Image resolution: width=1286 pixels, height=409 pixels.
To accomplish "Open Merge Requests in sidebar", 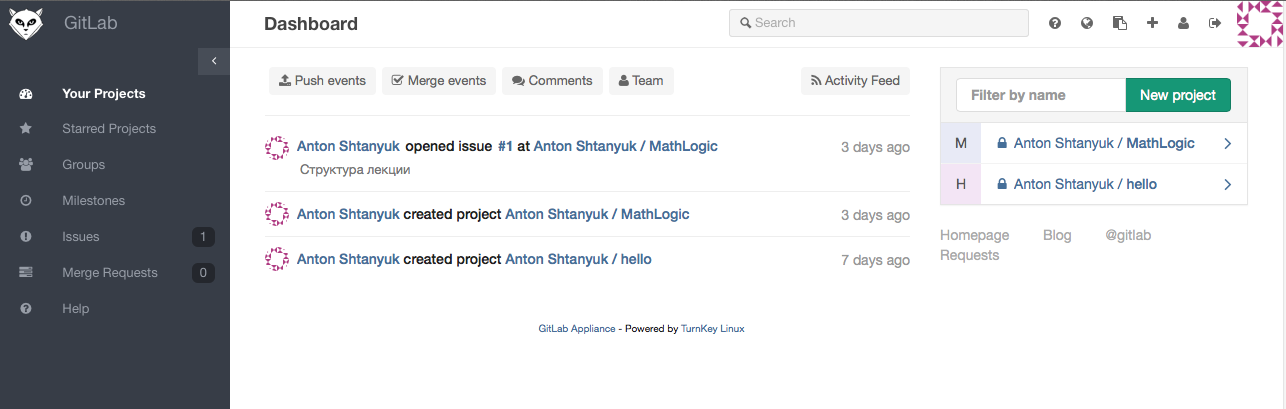I will point(110,272).
